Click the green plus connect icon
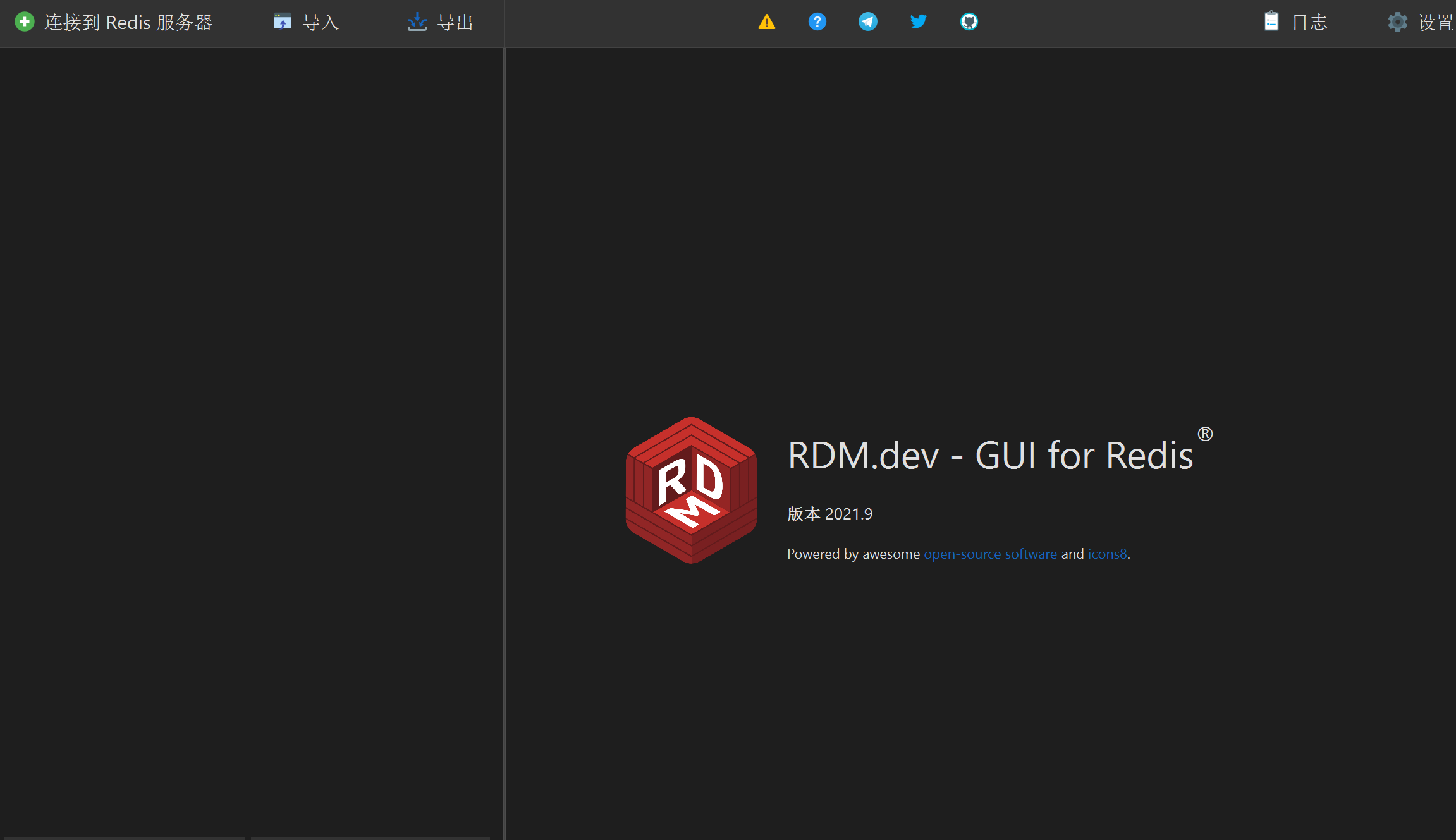The height and width of the screenshot is (840, 1456). click(25, 22)
